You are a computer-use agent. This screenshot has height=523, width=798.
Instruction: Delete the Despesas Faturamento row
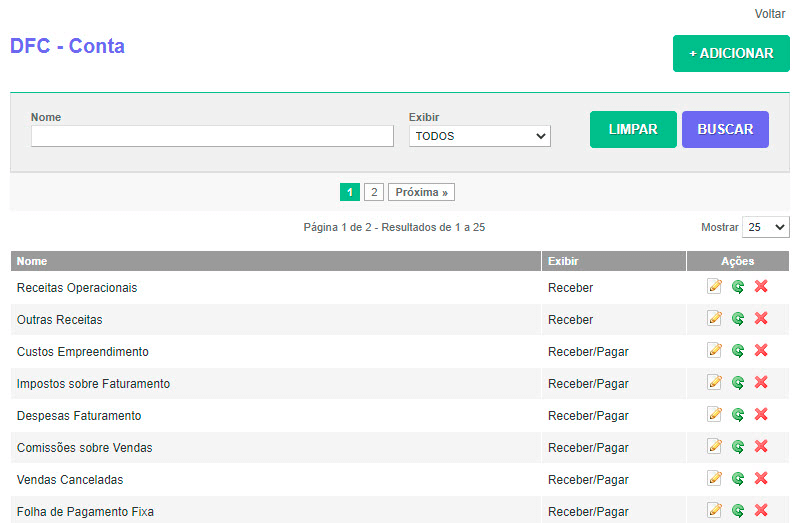761,415
